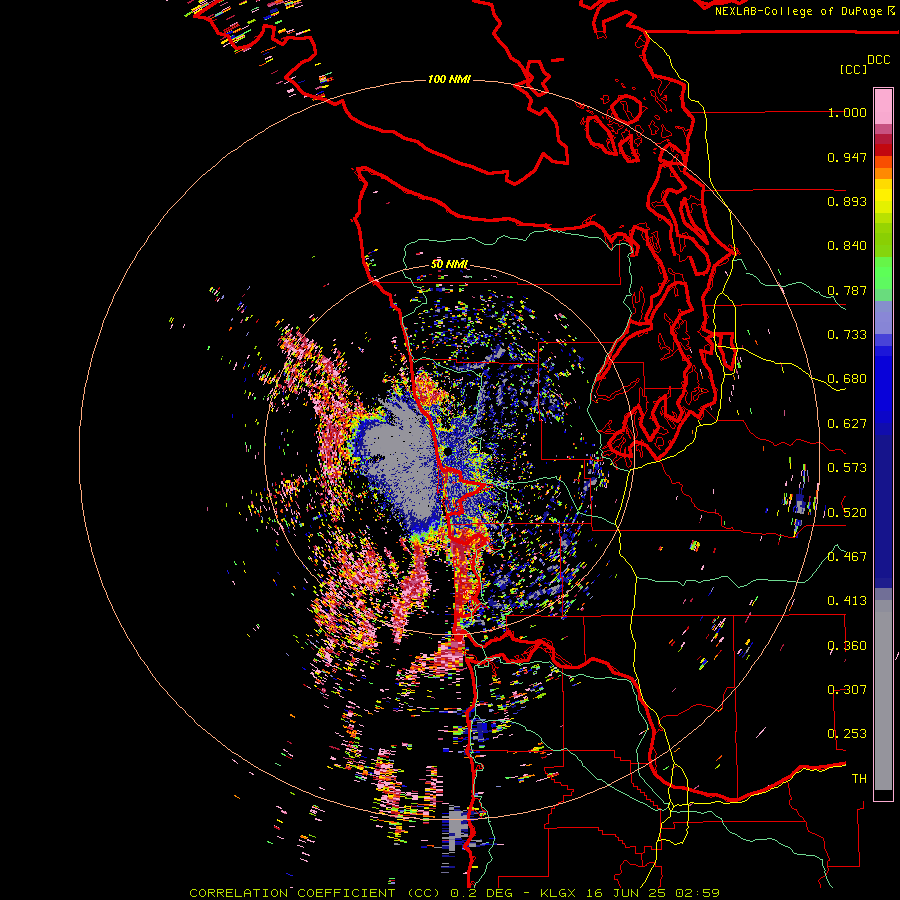The image size is (900, 900).
Task: Select the 1.000 legend value
Action: (847, 112)
